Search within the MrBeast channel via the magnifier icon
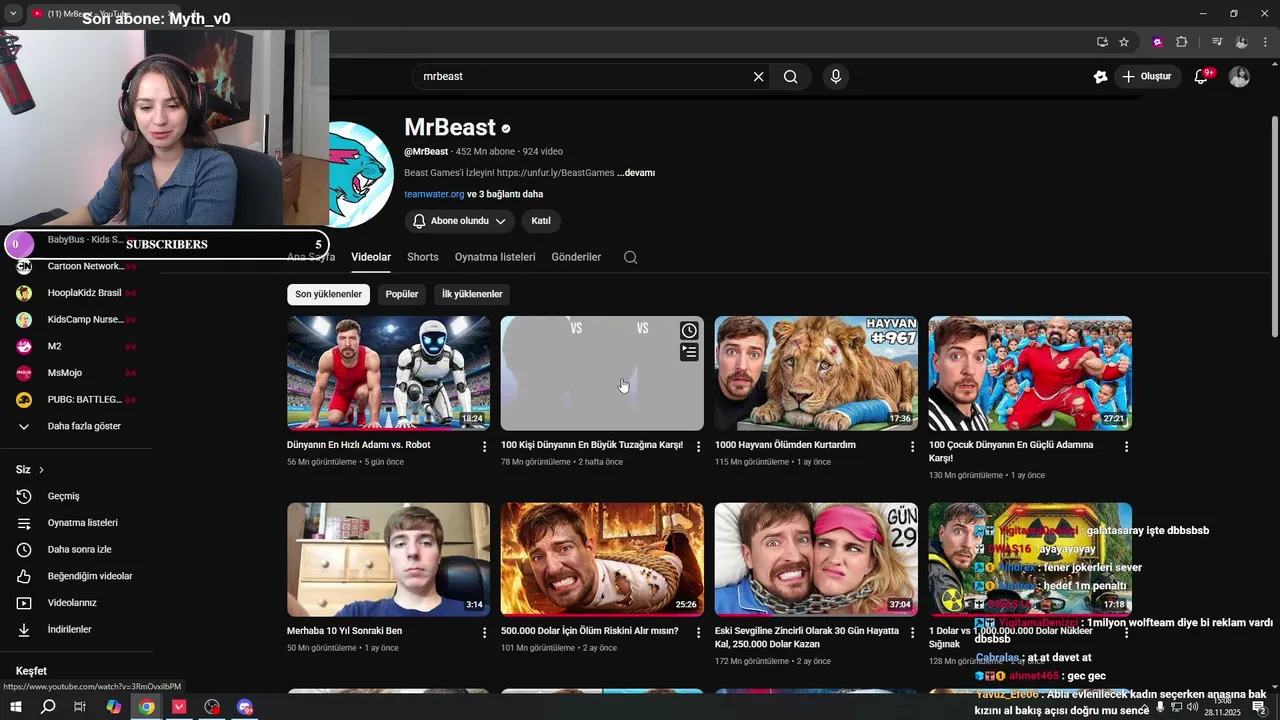 (x=630, y=257)
